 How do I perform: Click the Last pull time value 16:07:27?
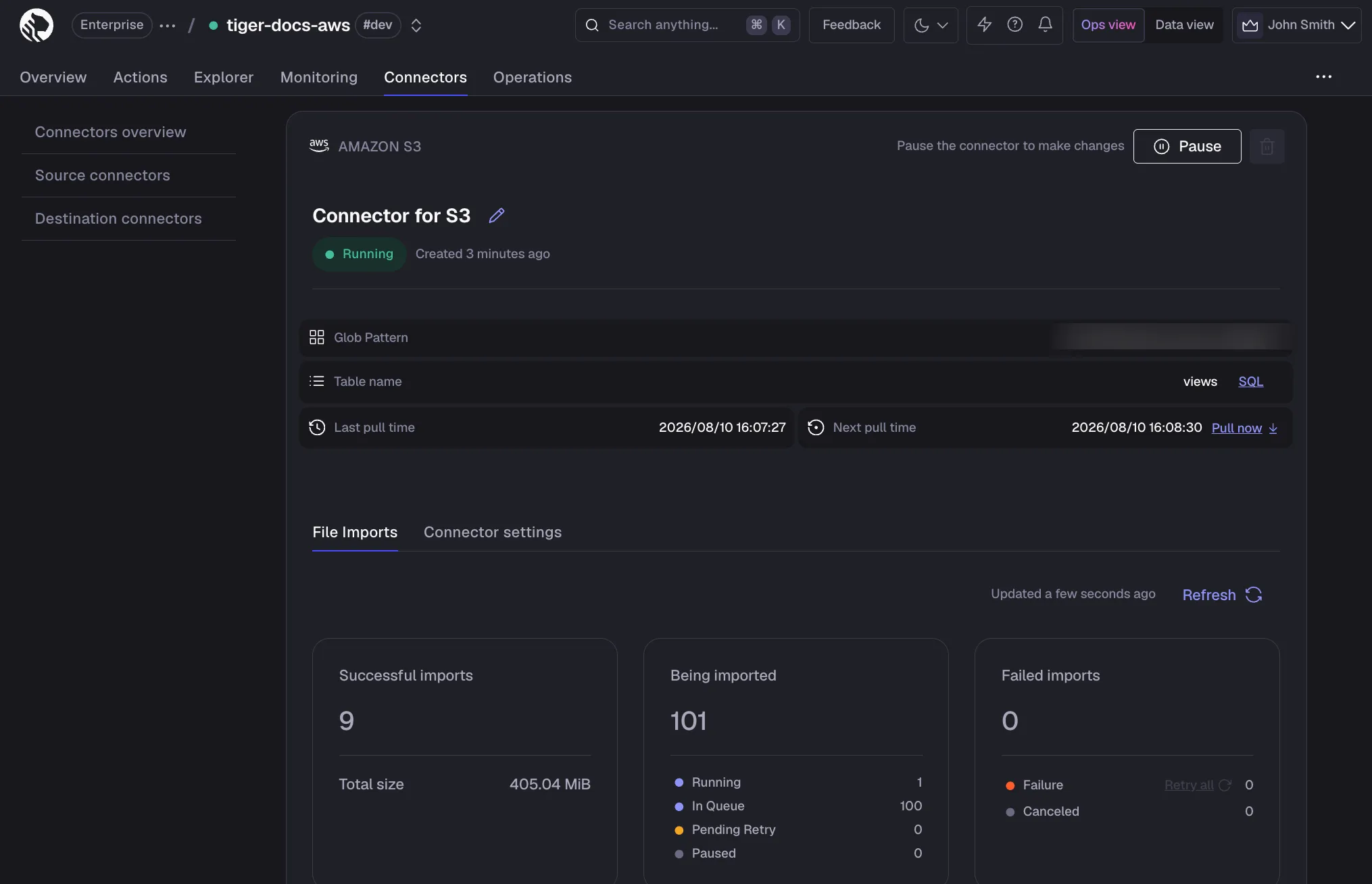[722, 427]
